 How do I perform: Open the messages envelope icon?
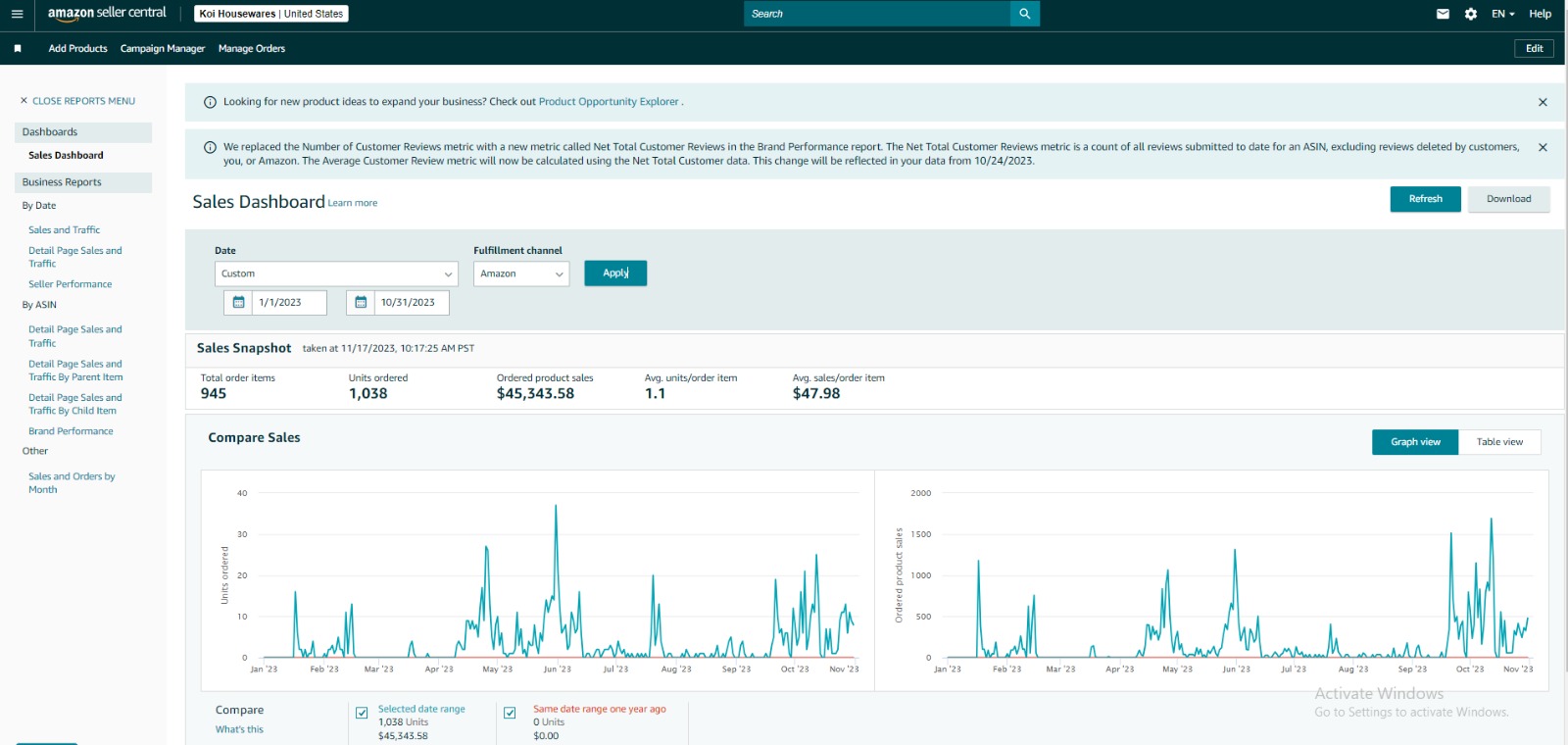click(1443, 14)
